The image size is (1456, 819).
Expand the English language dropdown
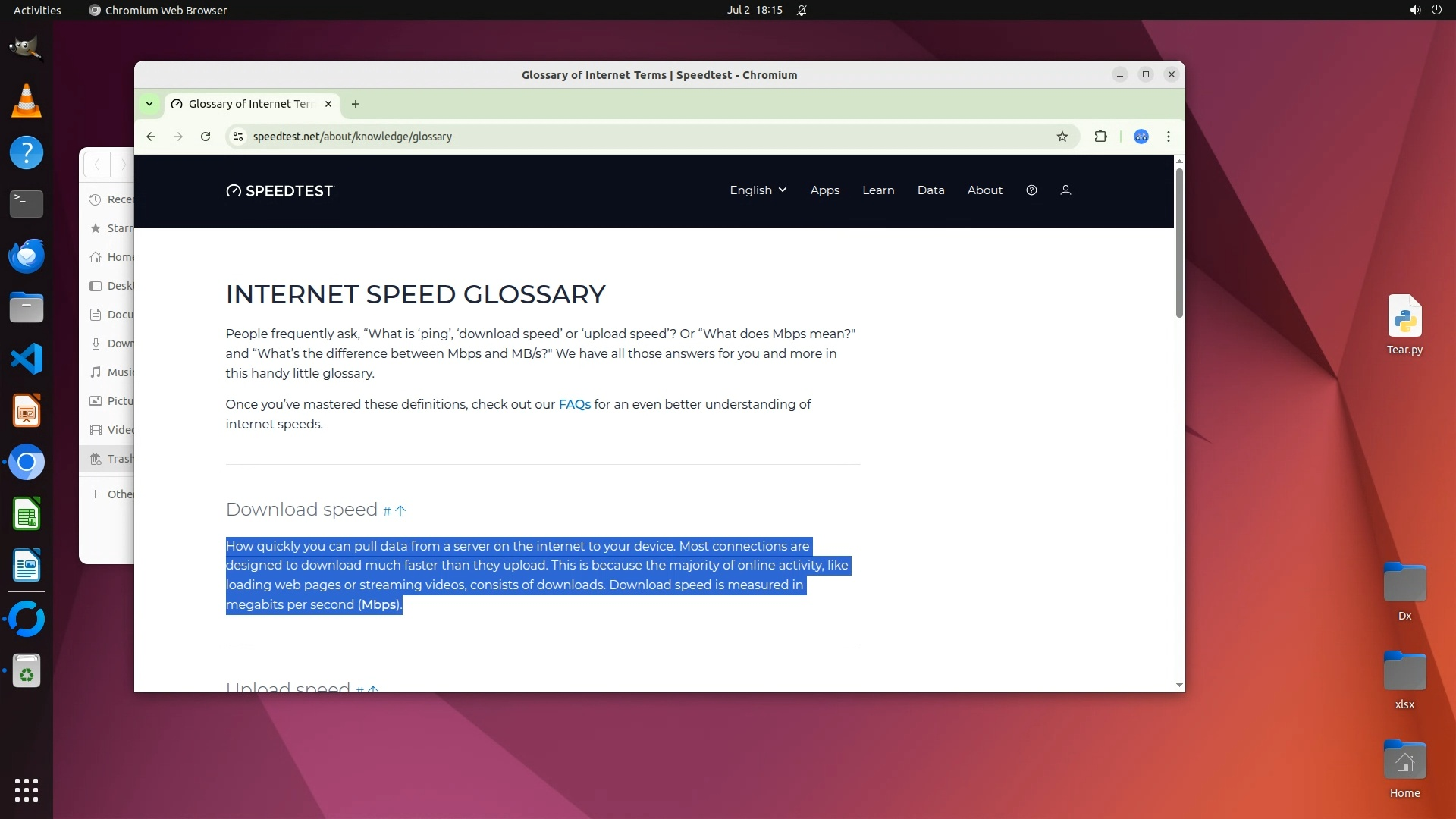point(758,190)
